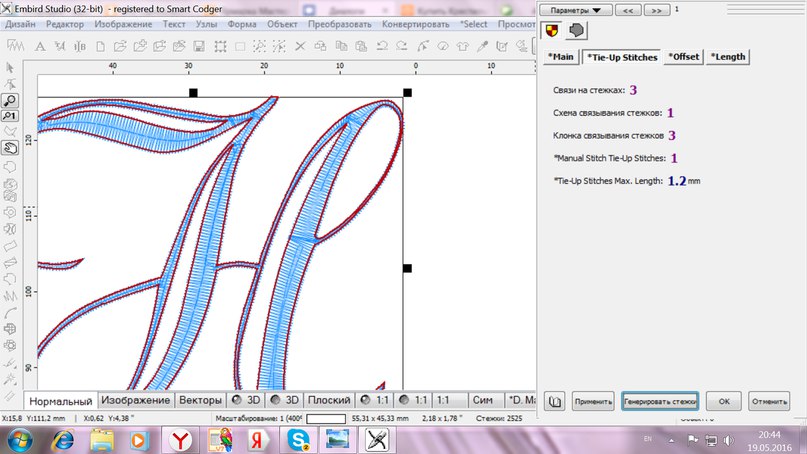
Task: Activate the magnifier zoom tool
Action: (x=9, y=100)
